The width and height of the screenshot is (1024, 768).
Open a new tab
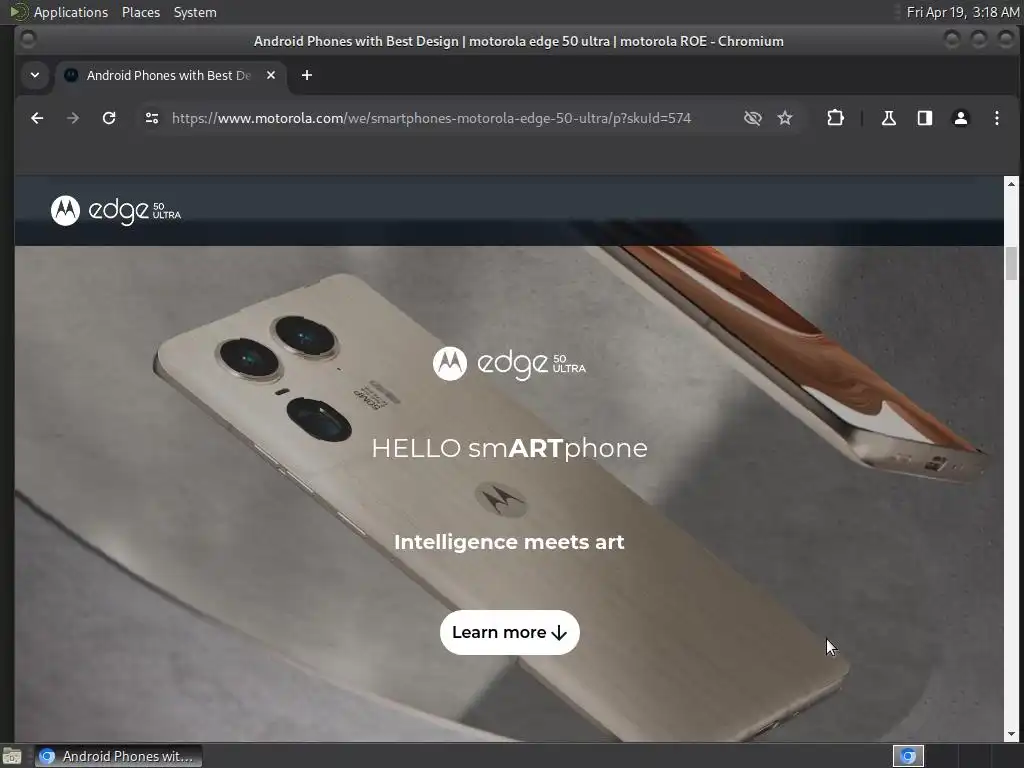coord(307,75)
